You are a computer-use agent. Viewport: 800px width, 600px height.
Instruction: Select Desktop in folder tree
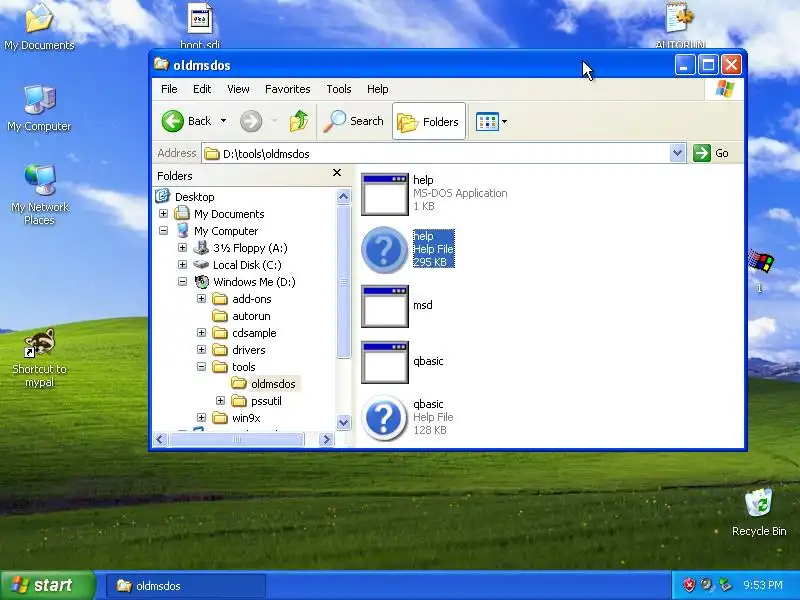point(194,197)
